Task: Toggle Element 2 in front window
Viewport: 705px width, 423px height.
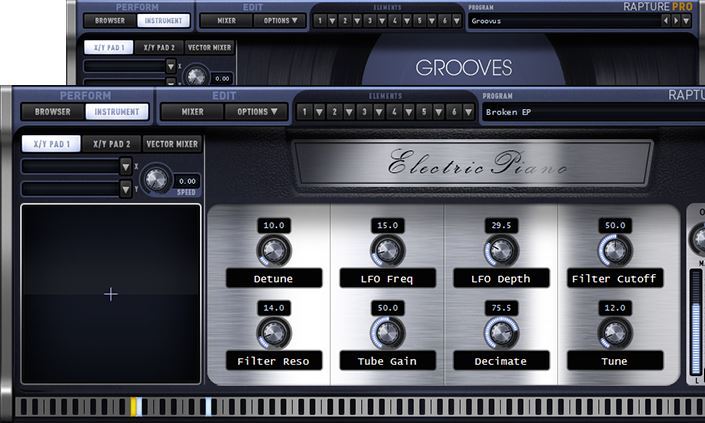Action: coord(334,111)
